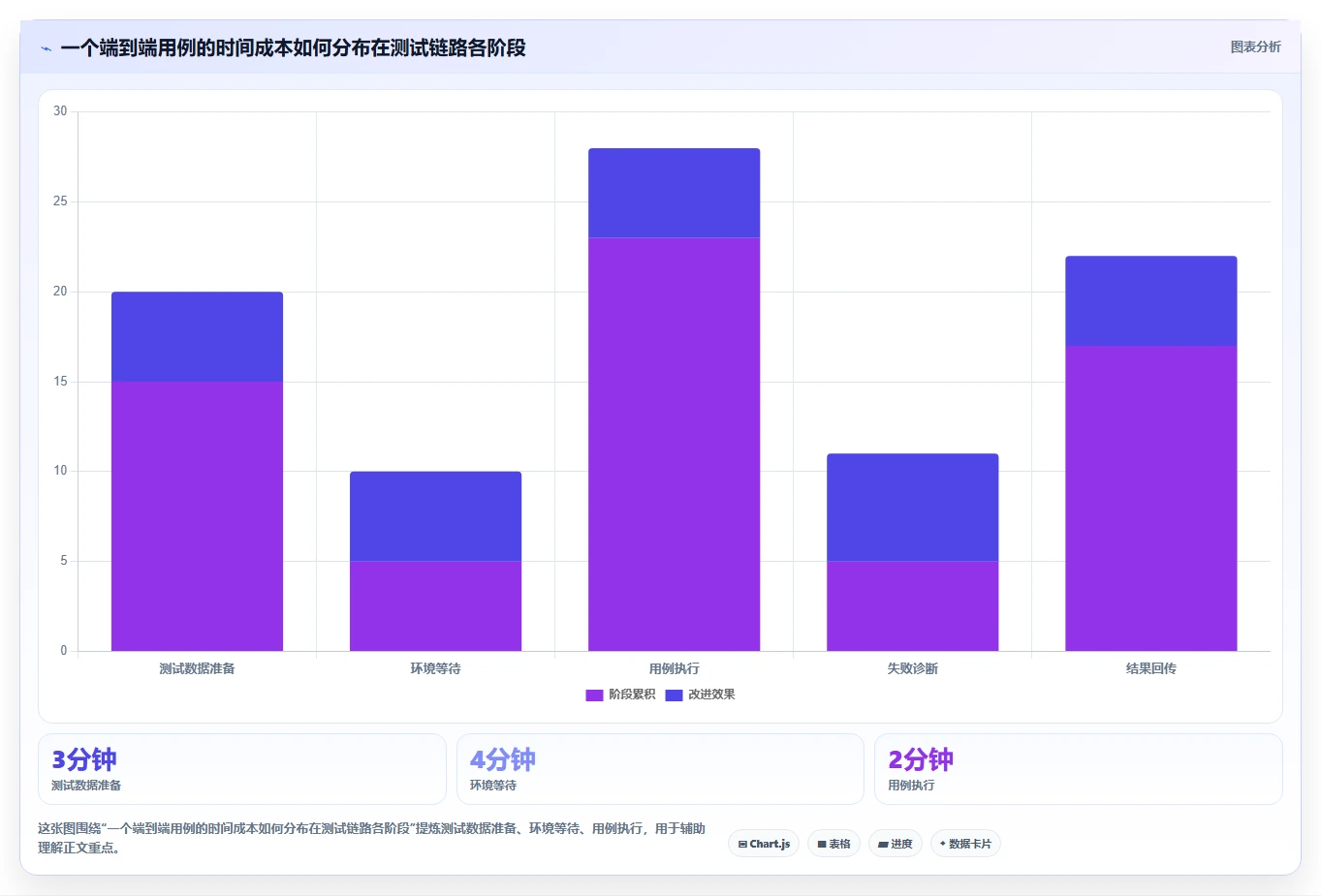Viewport: 1321px width, 896px height.
Task: Click the y-axis value 30
Action: (60, 111)
